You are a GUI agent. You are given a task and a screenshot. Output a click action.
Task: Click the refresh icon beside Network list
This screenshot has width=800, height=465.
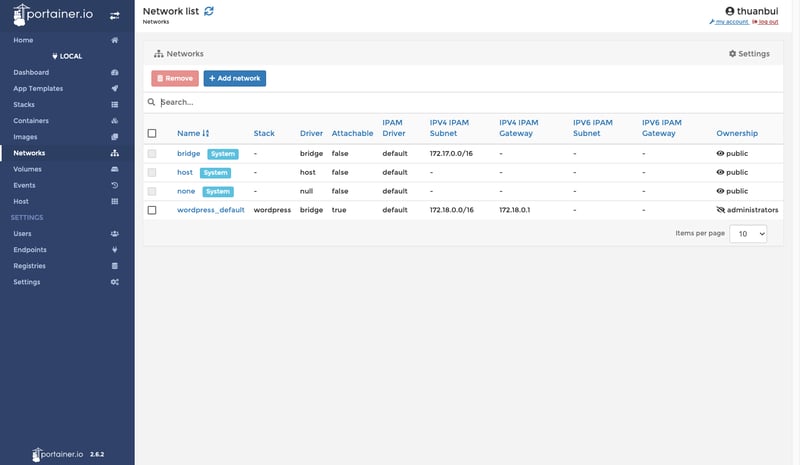209,10
